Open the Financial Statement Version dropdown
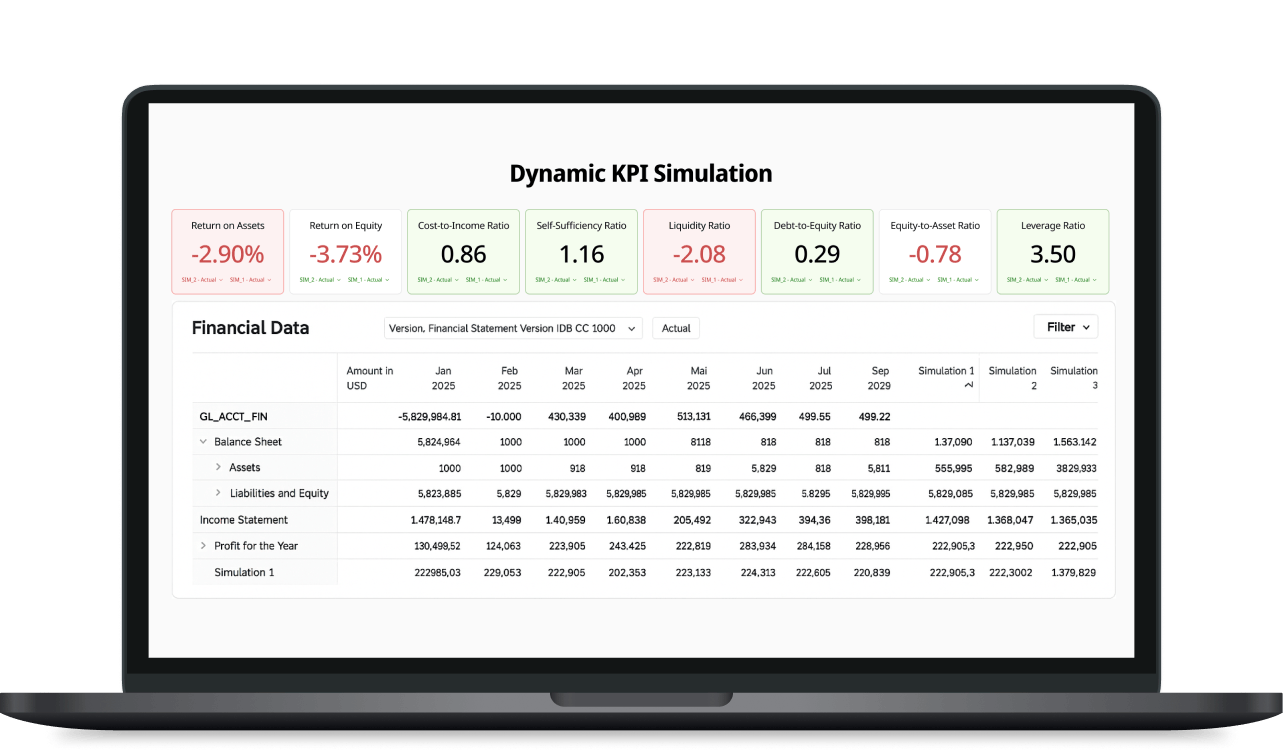Image resolution: width=1283 pixels, height=751 pixels. point(513,328)
